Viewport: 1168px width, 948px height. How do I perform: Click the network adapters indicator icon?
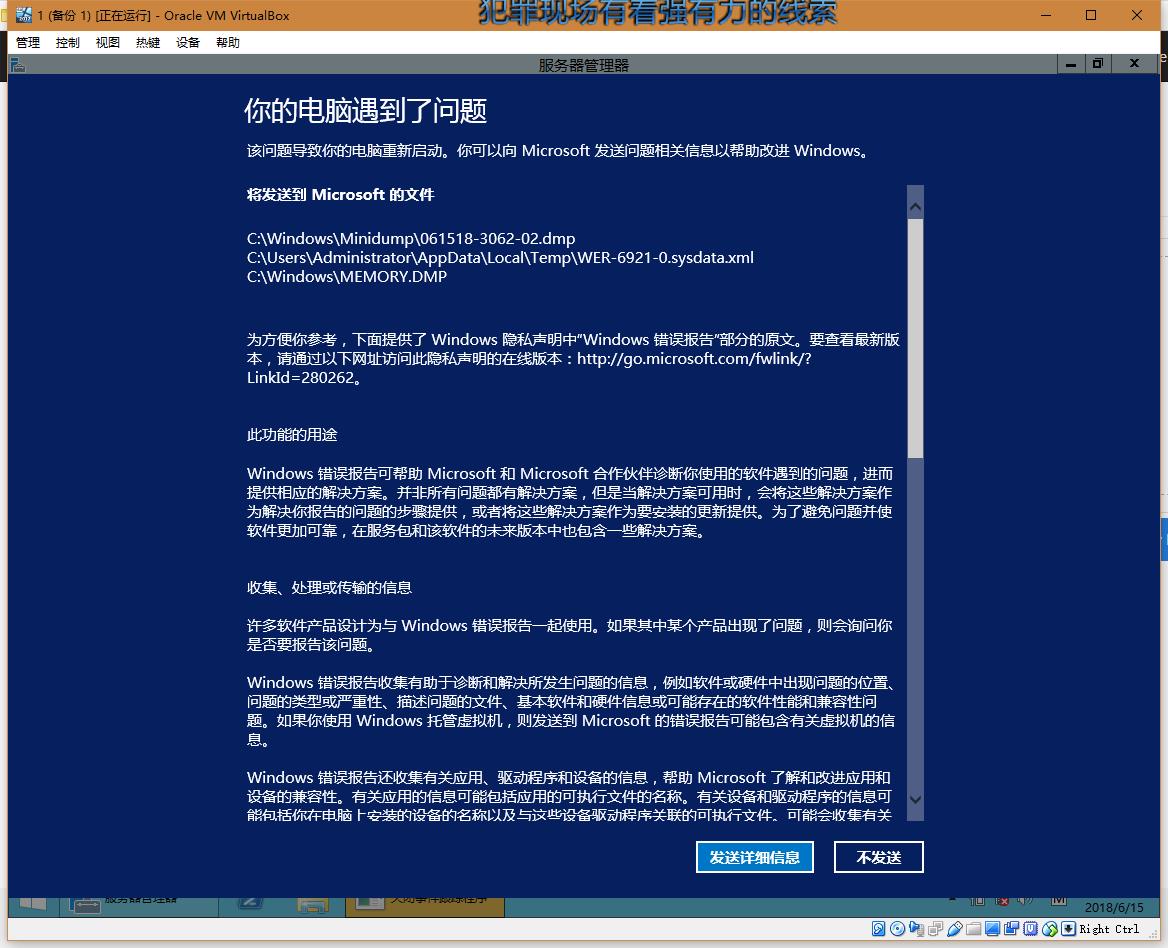point(936,929)
